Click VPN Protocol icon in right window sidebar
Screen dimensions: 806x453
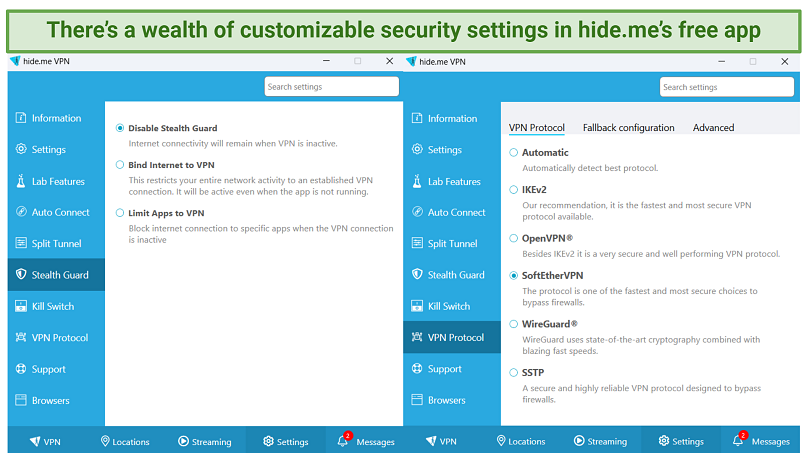pyautogui.click(x=417, y=337)
